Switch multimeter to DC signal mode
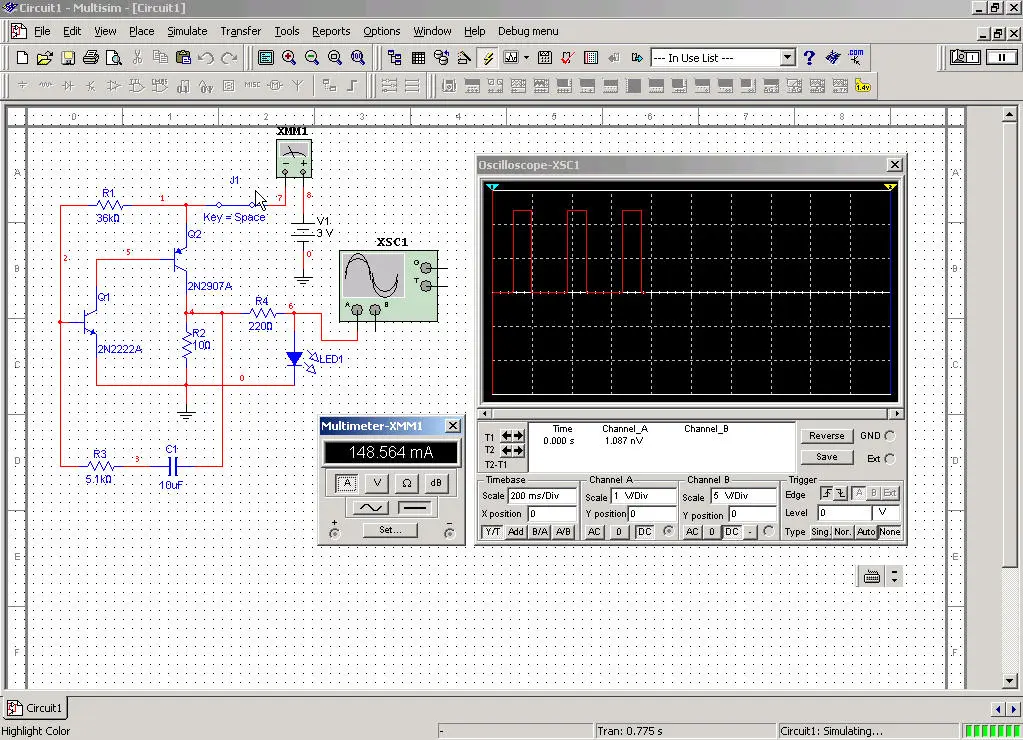Image resolution: width=1023 pixels, height=740 pixels. (x=414, y=507)
